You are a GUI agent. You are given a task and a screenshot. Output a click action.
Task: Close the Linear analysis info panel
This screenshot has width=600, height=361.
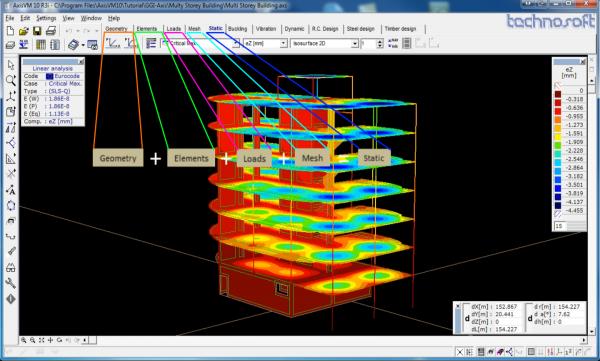81,62
